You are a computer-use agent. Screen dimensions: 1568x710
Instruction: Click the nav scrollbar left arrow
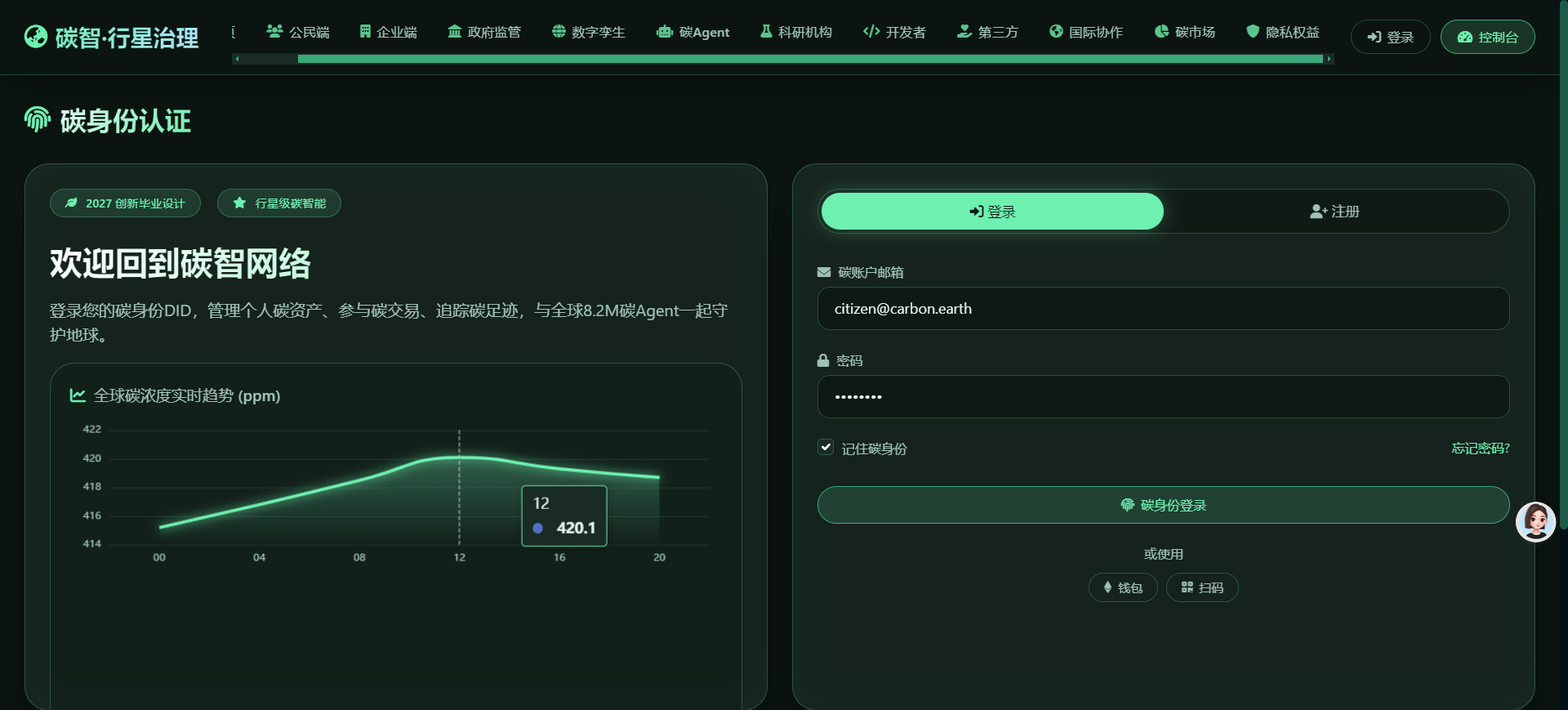coord(237,59)
